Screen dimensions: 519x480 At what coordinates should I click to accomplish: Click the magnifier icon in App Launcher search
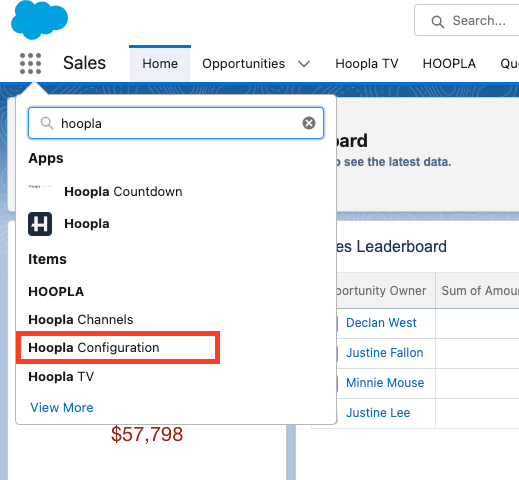point(47,123)
